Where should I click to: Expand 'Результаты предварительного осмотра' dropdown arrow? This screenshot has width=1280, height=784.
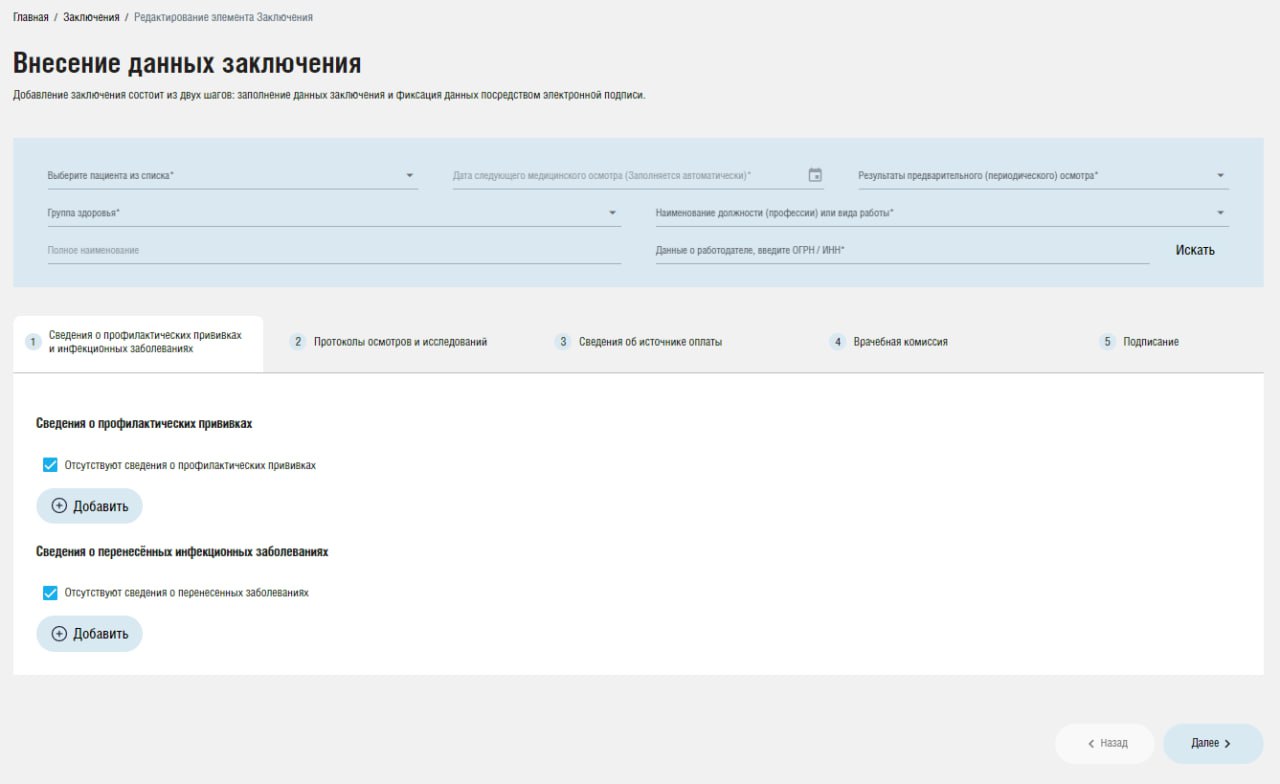tap(1221, 176)
